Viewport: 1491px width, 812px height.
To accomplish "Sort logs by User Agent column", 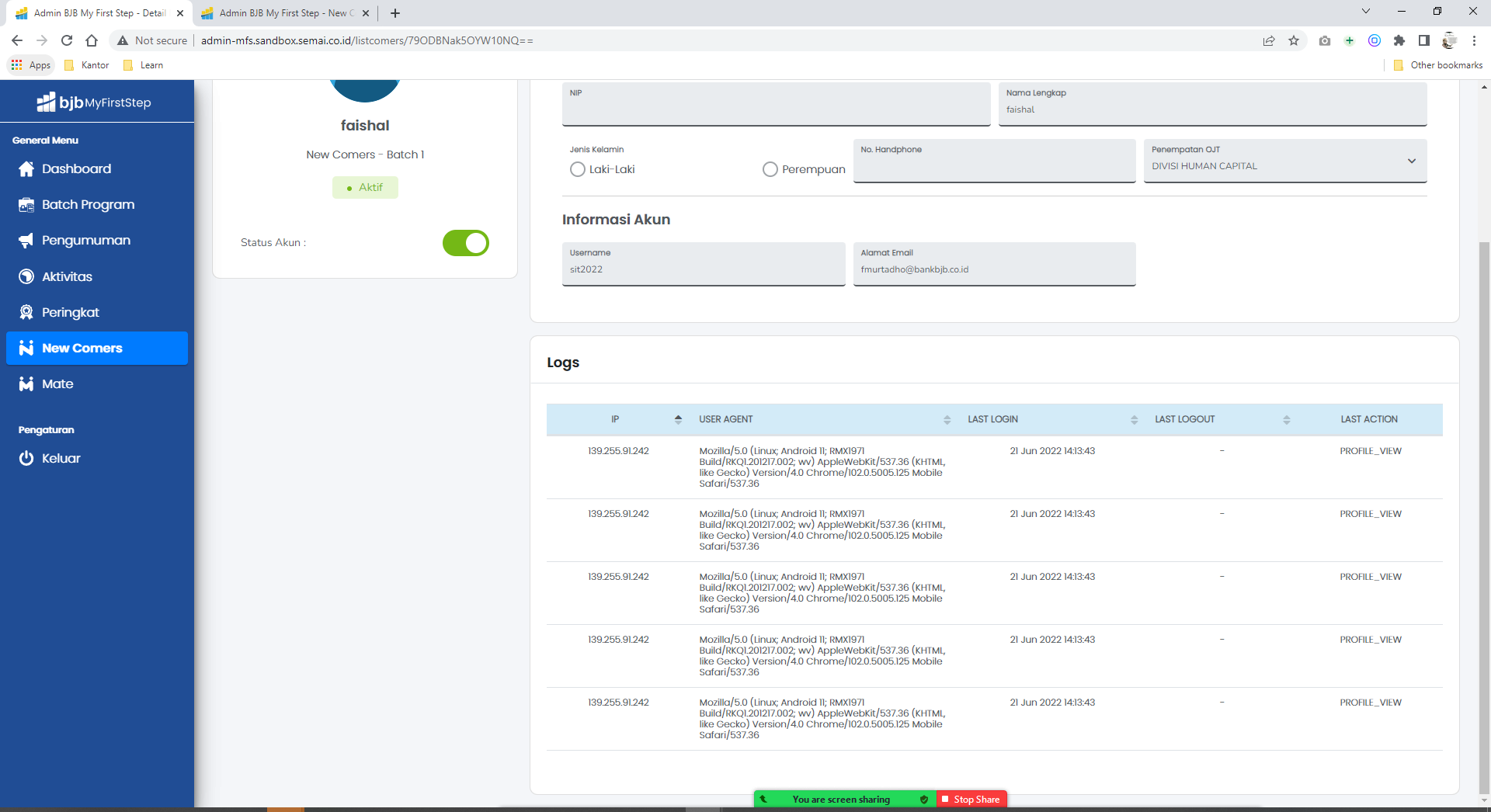I will coord(947,419).
